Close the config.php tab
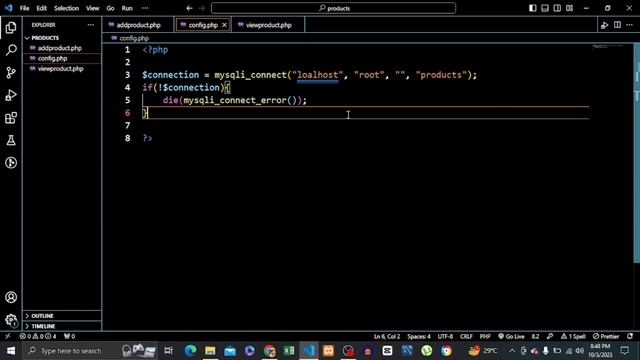Viewport: 640px width, 360px height. [x=224, y=25]
